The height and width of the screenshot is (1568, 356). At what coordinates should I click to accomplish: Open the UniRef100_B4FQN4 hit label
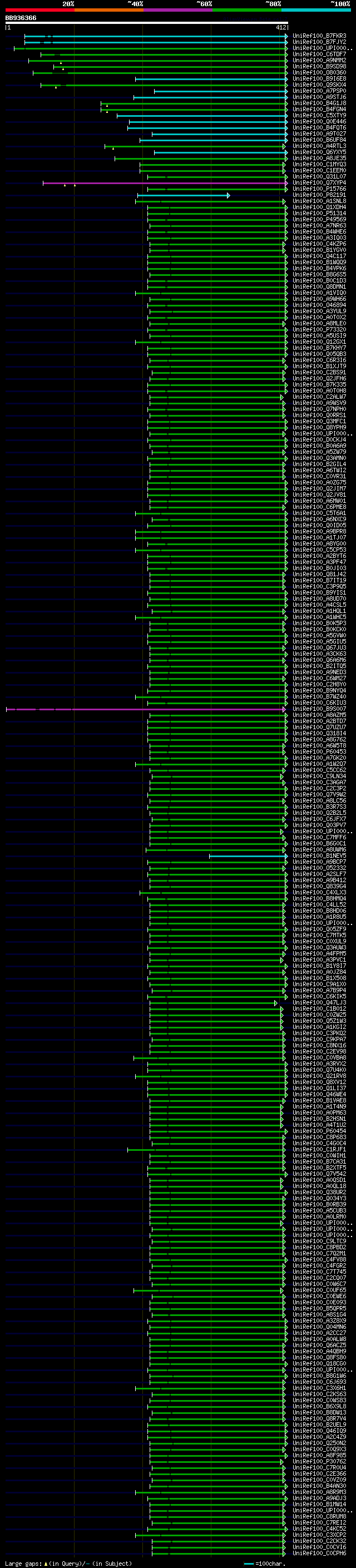[319, 109]
